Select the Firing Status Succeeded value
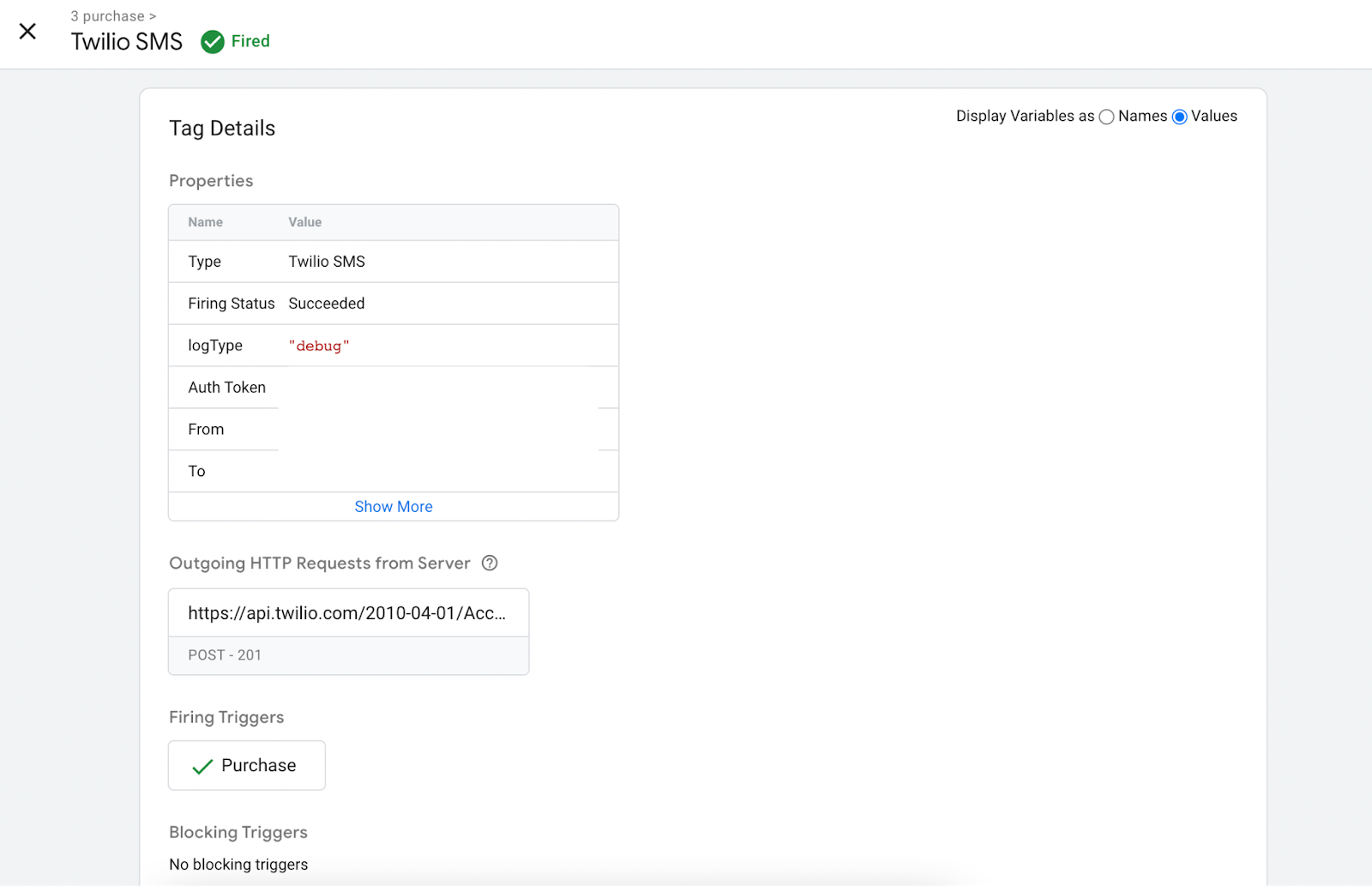This screenshot has height=886, width=1372. click(327, 304)
